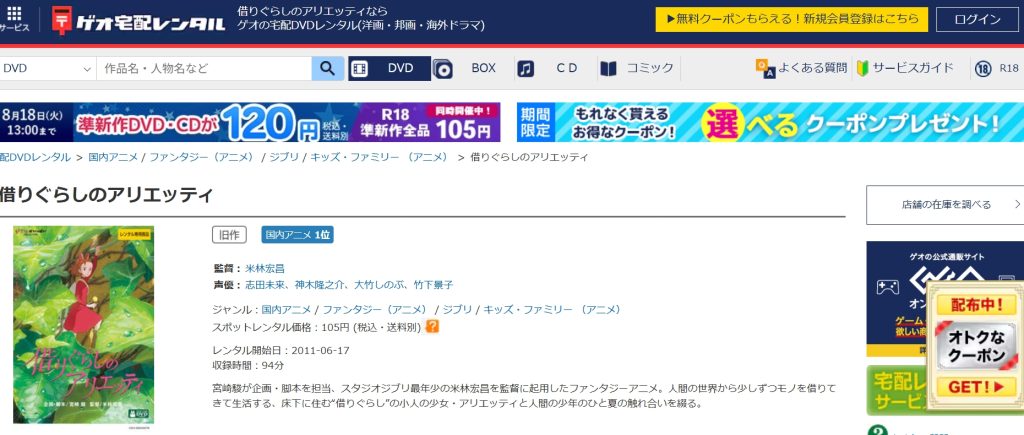Click キッズ・ファミリー（アニメ） in the ジャンル row
1024x435 pixels.
[552, 310]
